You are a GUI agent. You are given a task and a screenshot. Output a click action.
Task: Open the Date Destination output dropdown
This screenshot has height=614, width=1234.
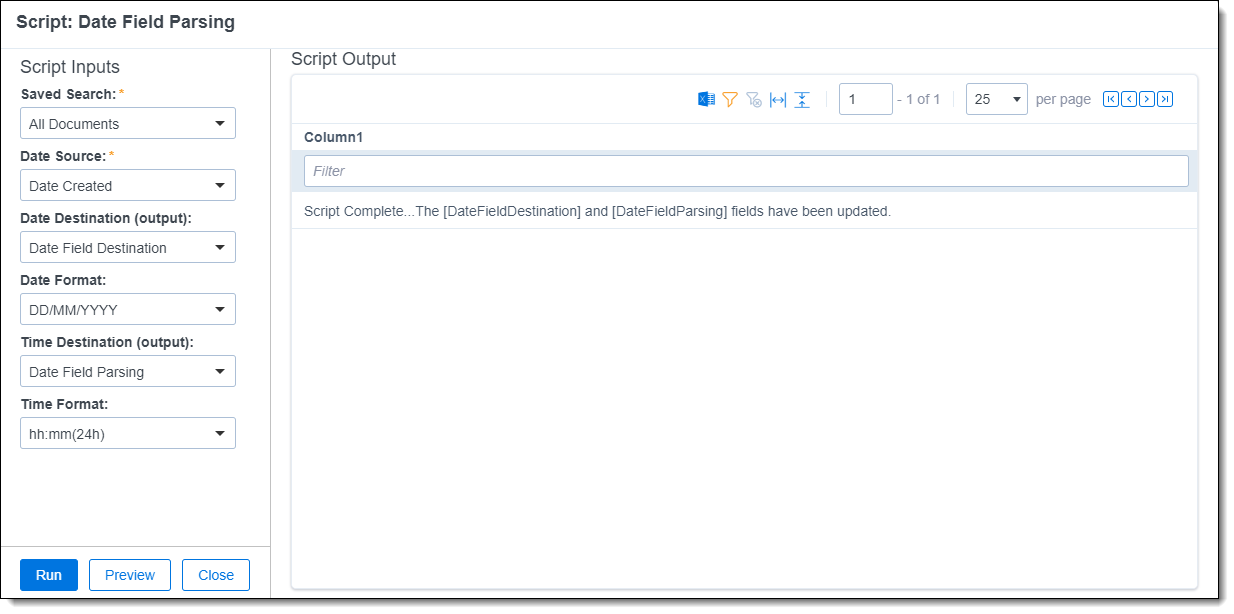tap(128, 248)
